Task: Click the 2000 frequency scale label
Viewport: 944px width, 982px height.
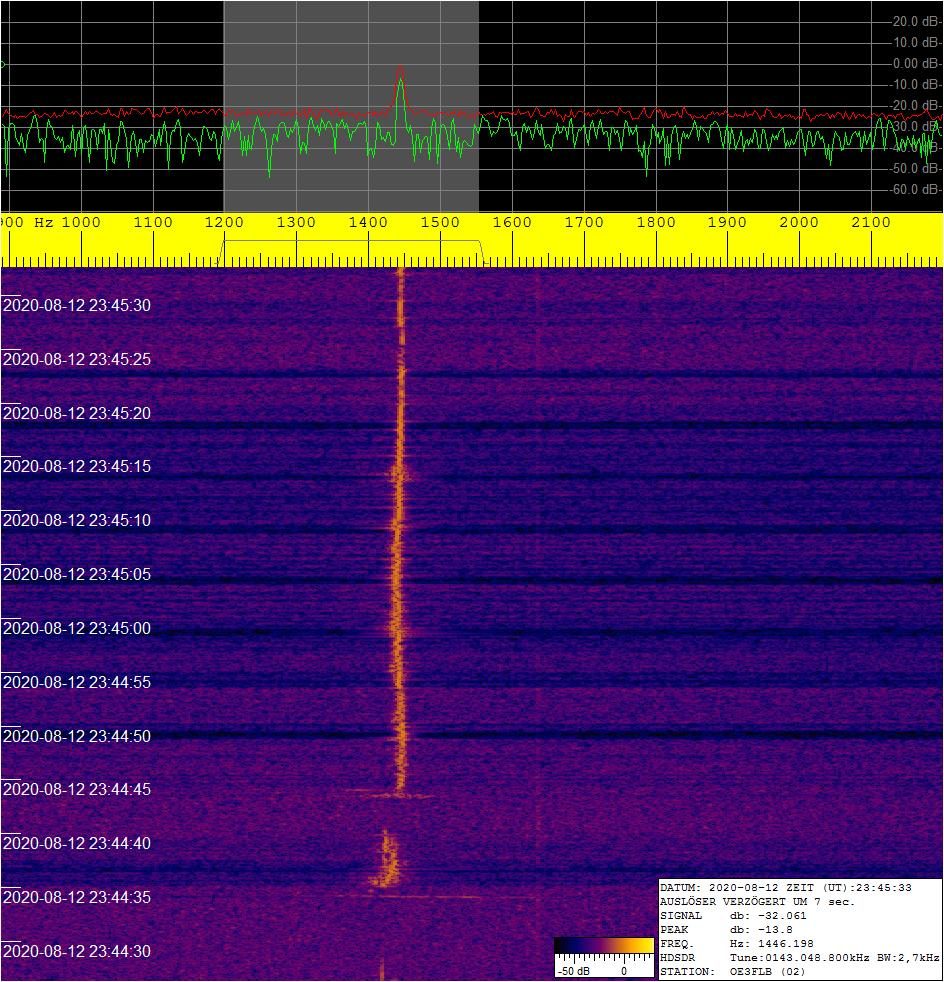Action: coord(799,222)
